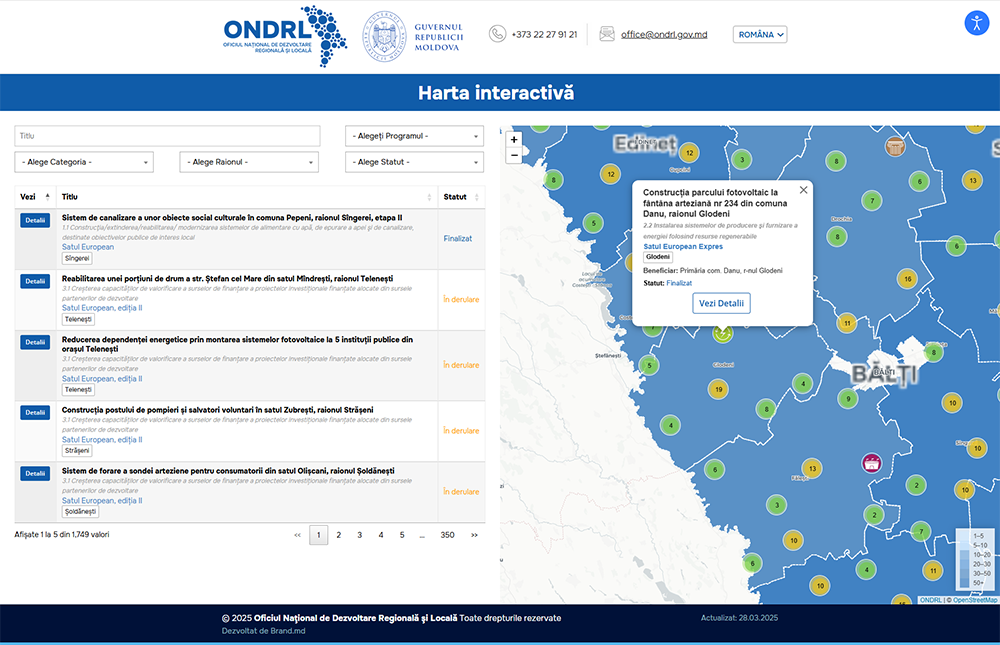Open the Alege Raionul dropdown
The image size is (1000, 645).
(x=249, y=162)
